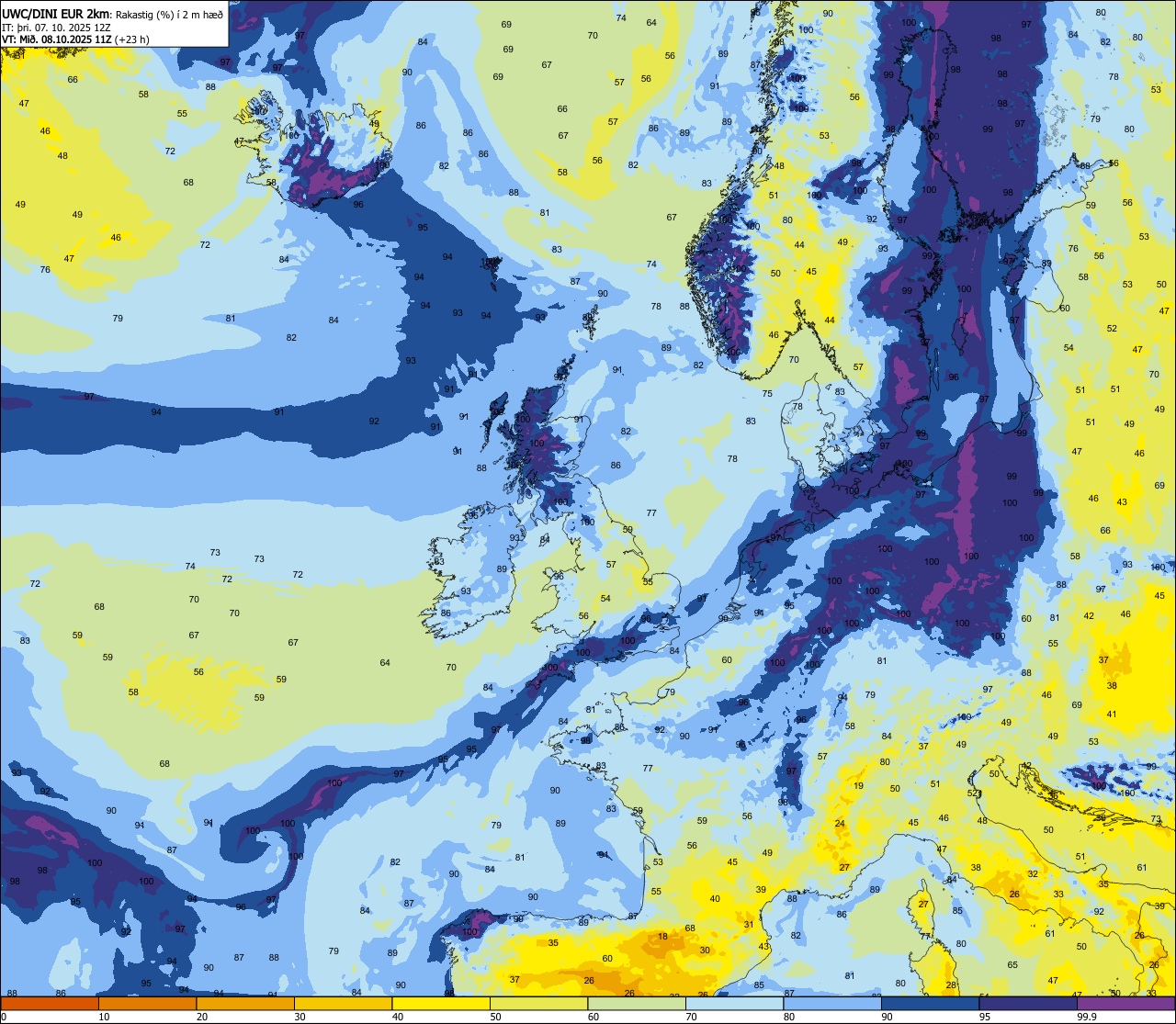This screenshot has height=1024, width=1176.
Task: Click the '18' humidity value over Spain
Action: point(663,937)
